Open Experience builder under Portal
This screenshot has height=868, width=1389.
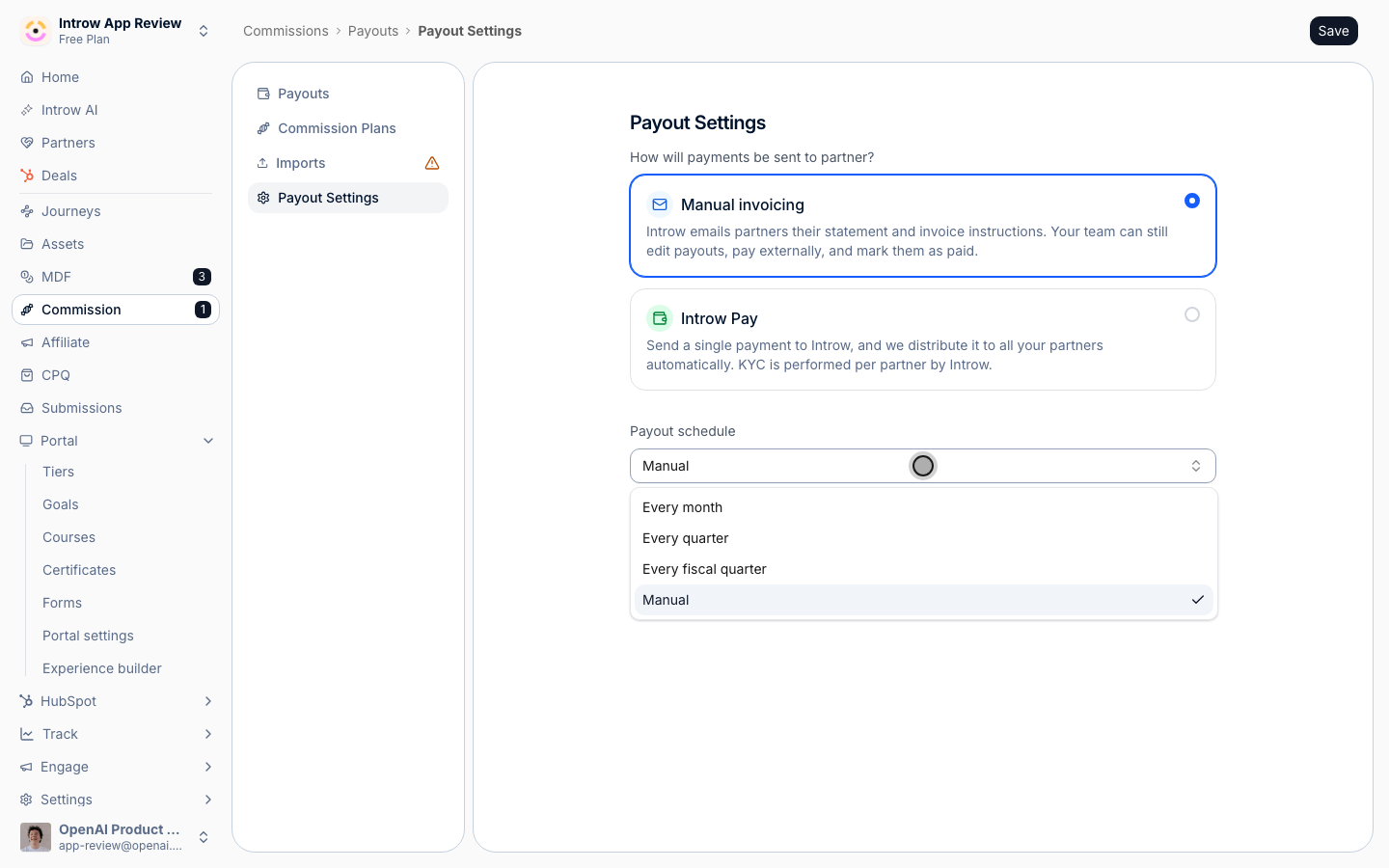[x=102, y=668]
